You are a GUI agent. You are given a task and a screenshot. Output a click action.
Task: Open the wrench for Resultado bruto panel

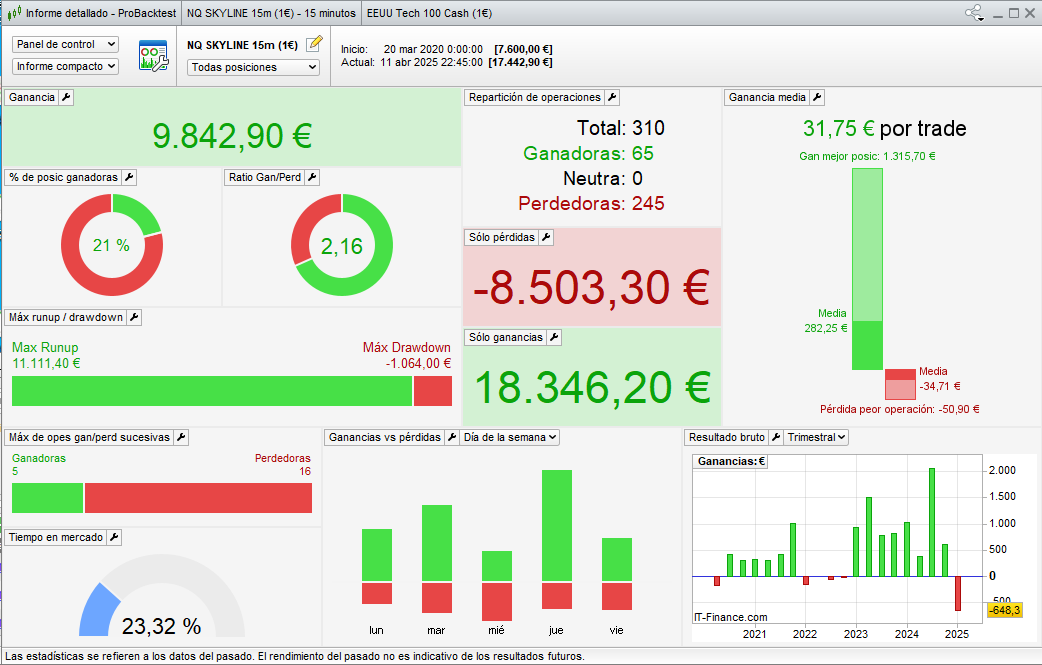775,437
